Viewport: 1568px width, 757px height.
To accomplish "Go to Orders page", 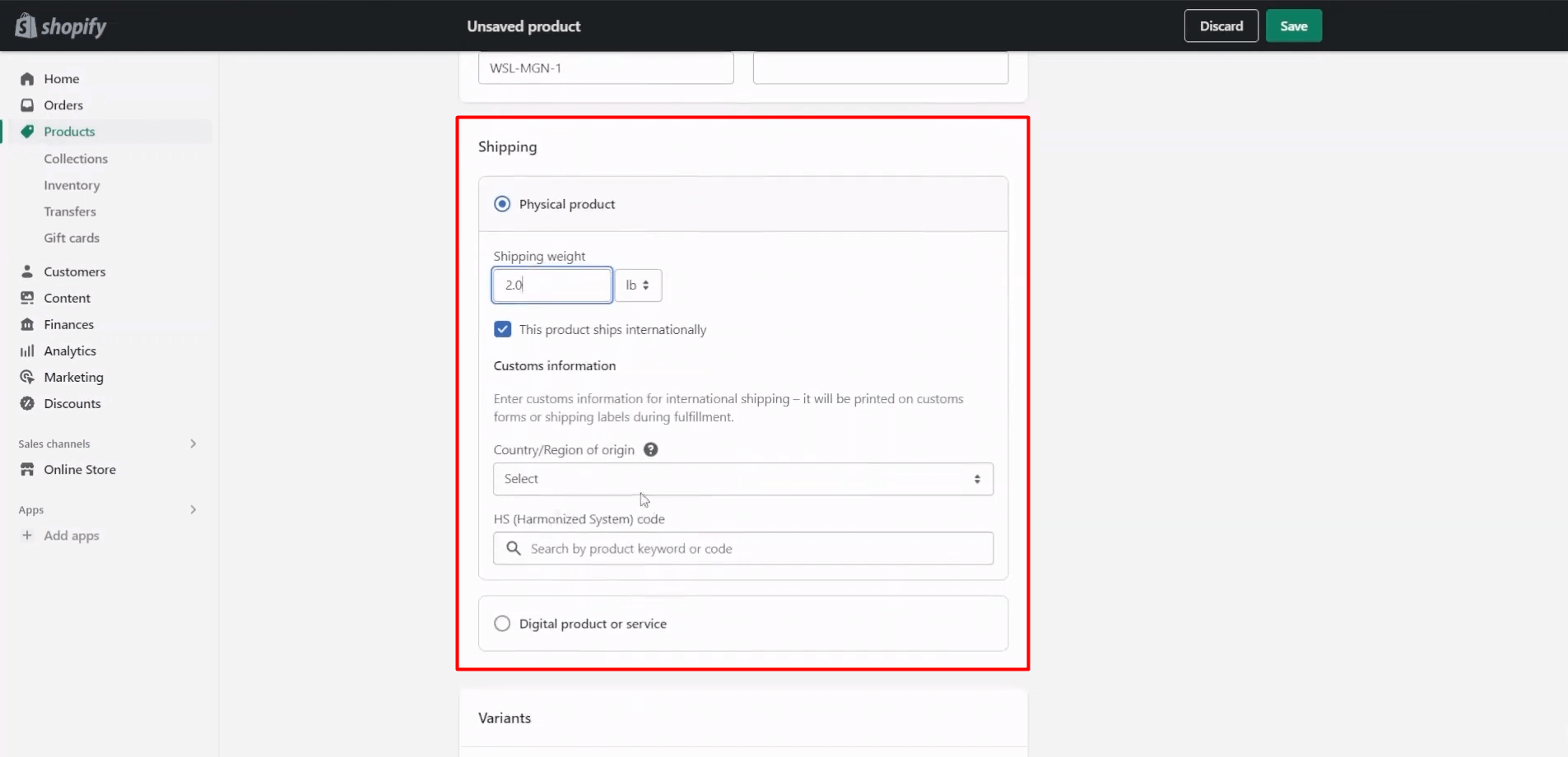I will tap(63, 105).
